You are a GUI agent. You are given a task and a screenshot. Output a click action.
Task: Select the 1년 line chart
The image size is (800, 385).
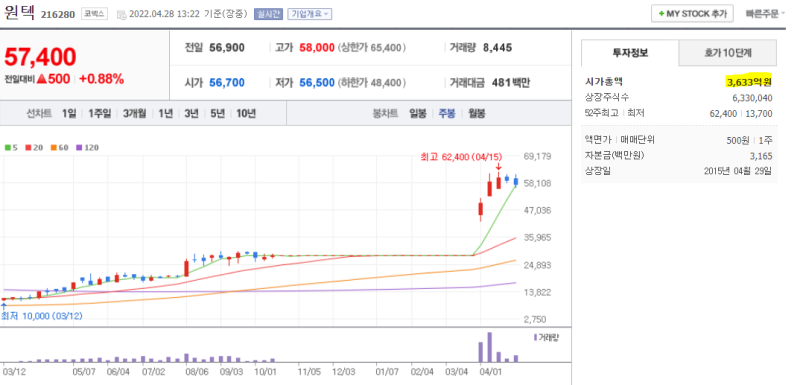point(165,113)
